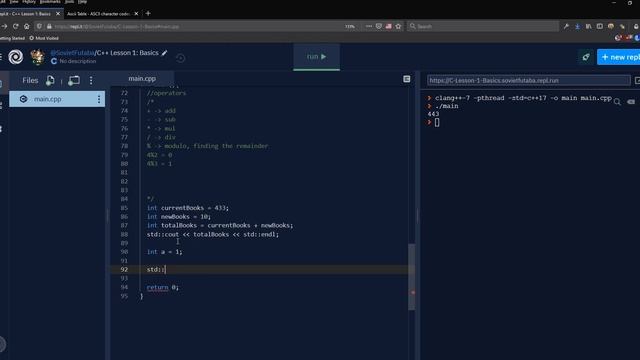This screenshot has width=640, height=360.
Task: Open the SovietFutaba profile link
Action: point(72,53)
